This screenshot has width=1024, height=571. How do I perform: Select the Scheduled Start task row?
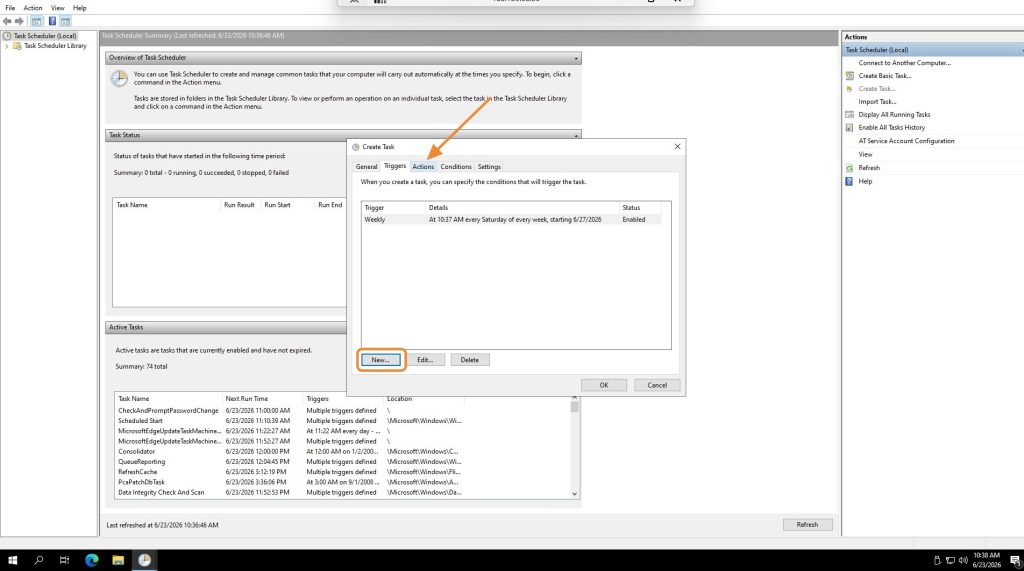coord(343,421)
